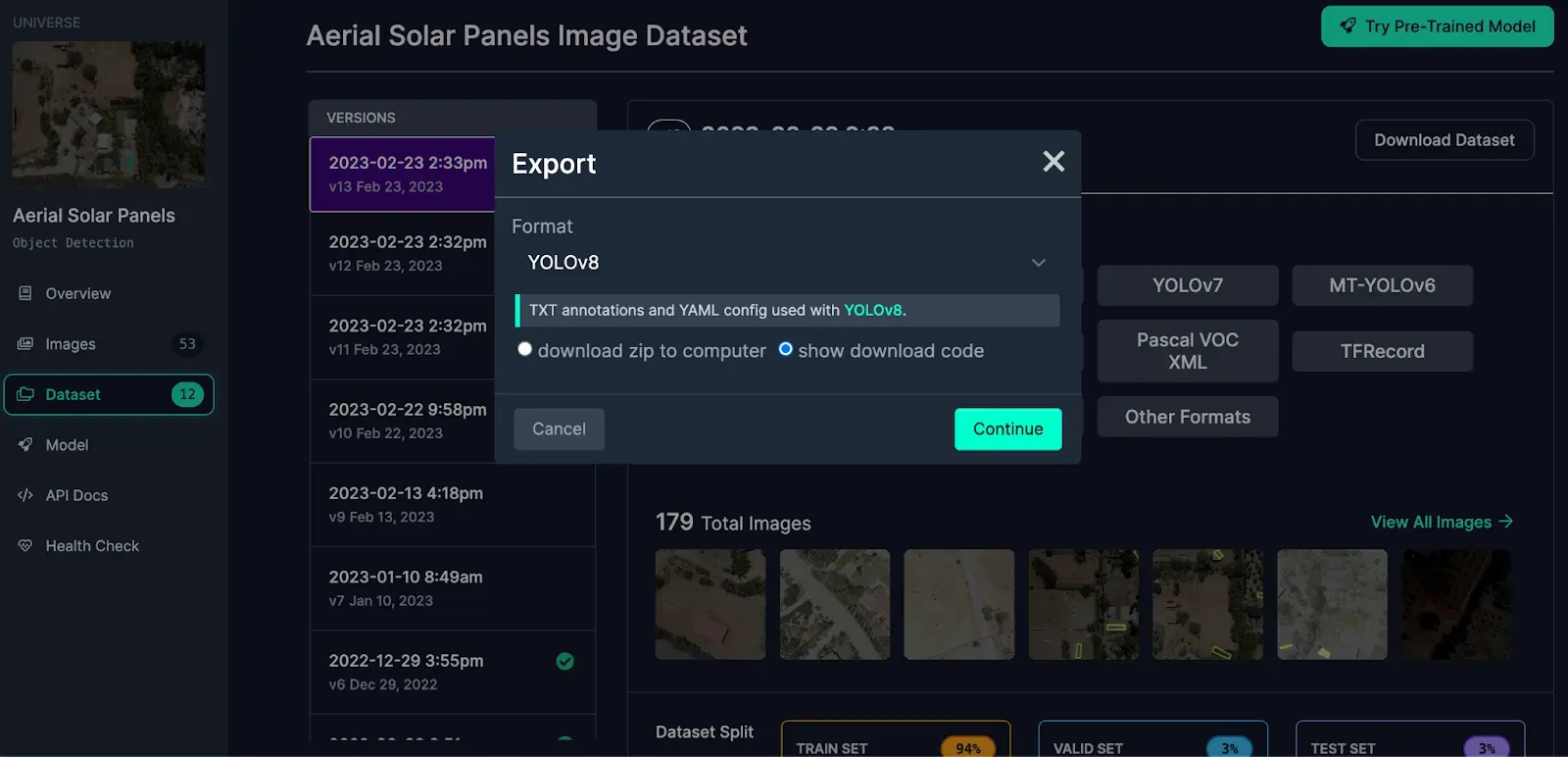
Task: Click the chevron arrow of the Format dropdown
Action: pyautogui.click(x=1039, y=263)
